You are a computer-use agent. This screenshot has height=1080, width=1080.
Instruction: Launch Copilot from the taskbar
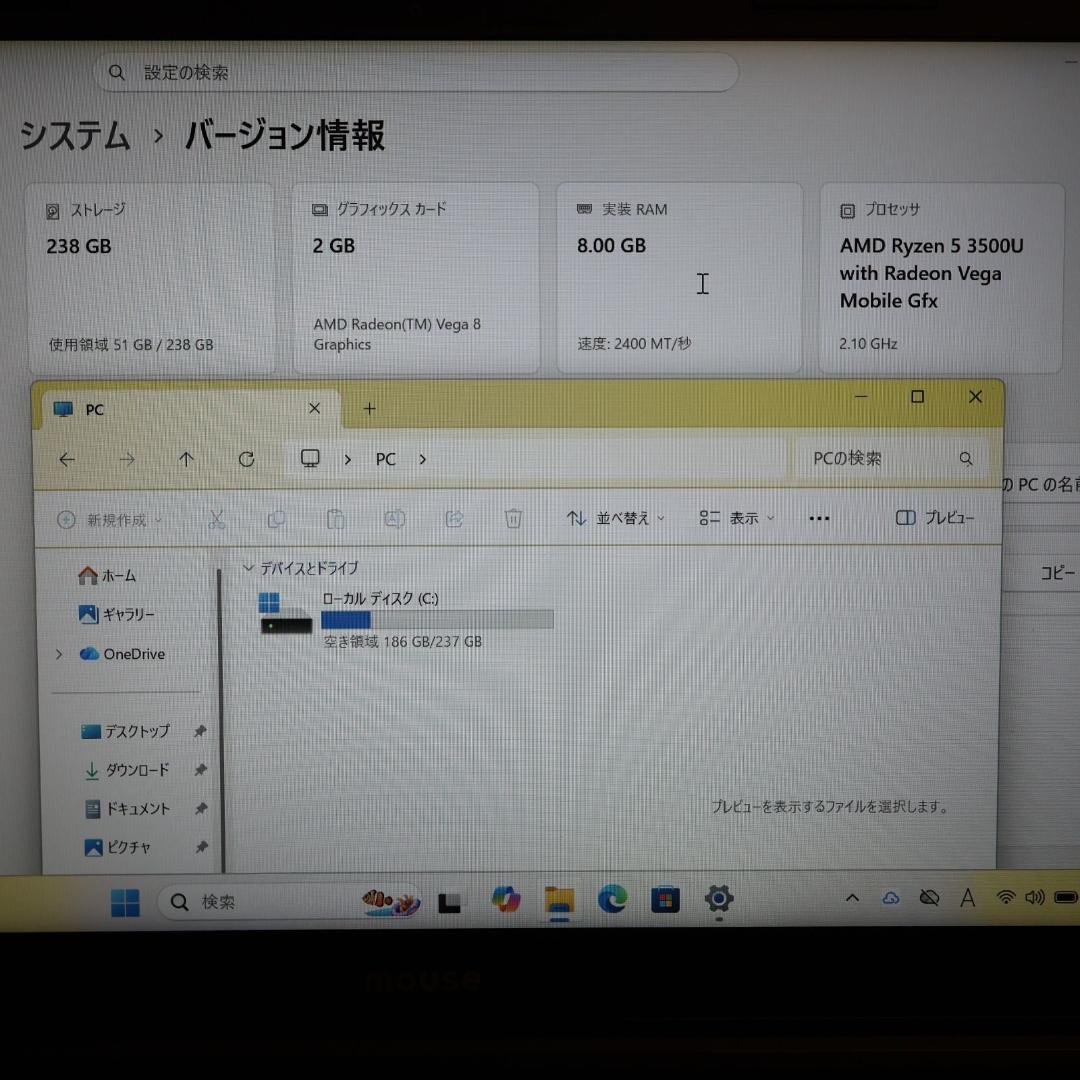[506, 900]
